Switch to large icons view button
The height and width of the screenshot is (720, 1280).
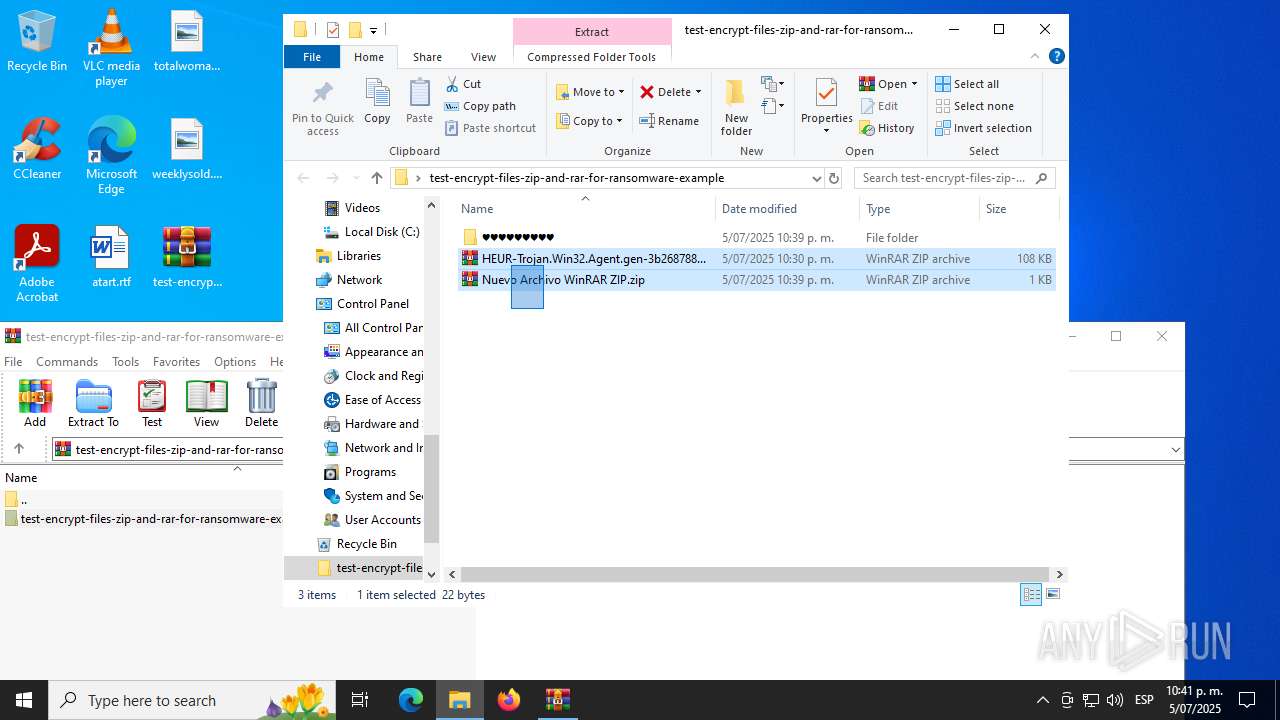1052,594
